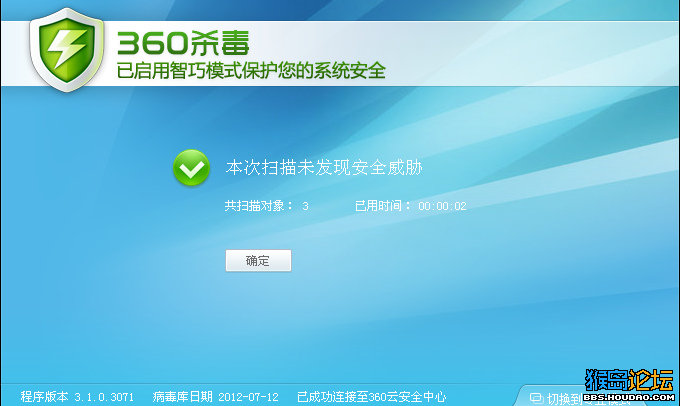
Task: Click the 病毒库日期 2012-07-12 status text
Action: pyautogui.click(x=216, y=396)
